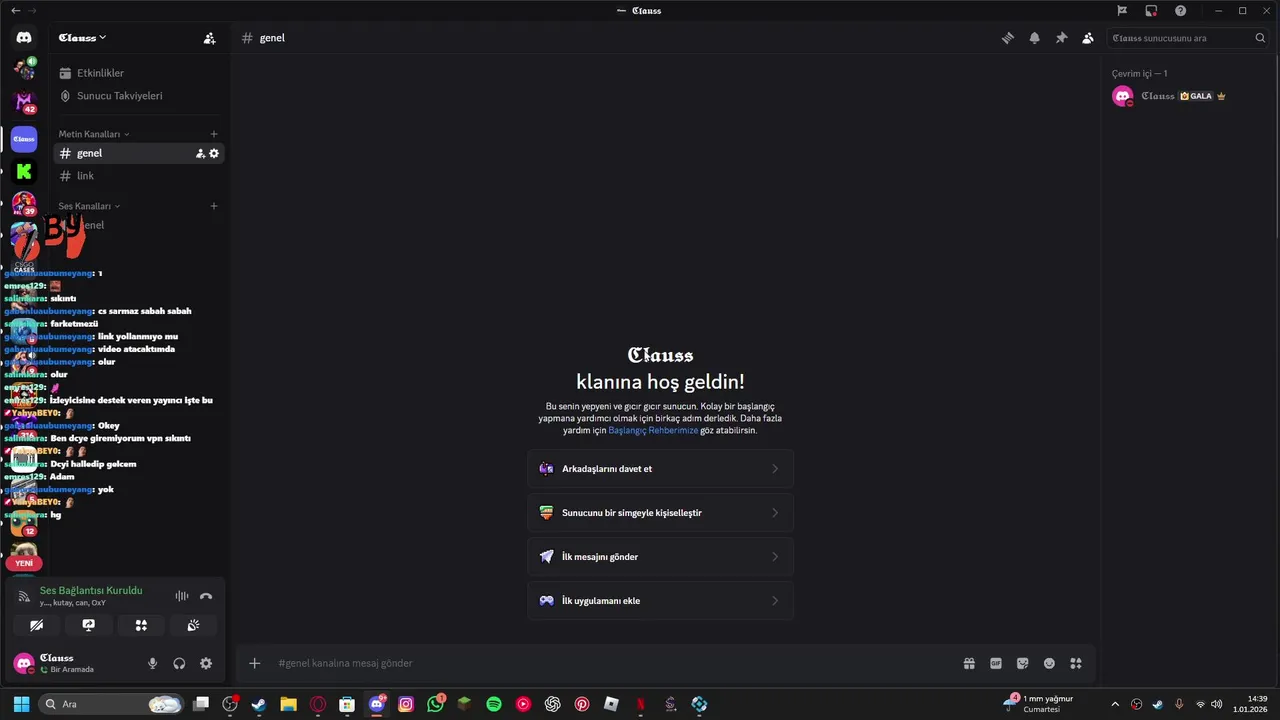Collapse the Ses Kanalları category
The image size is (1280, 720).
click(x=89, y=206)
